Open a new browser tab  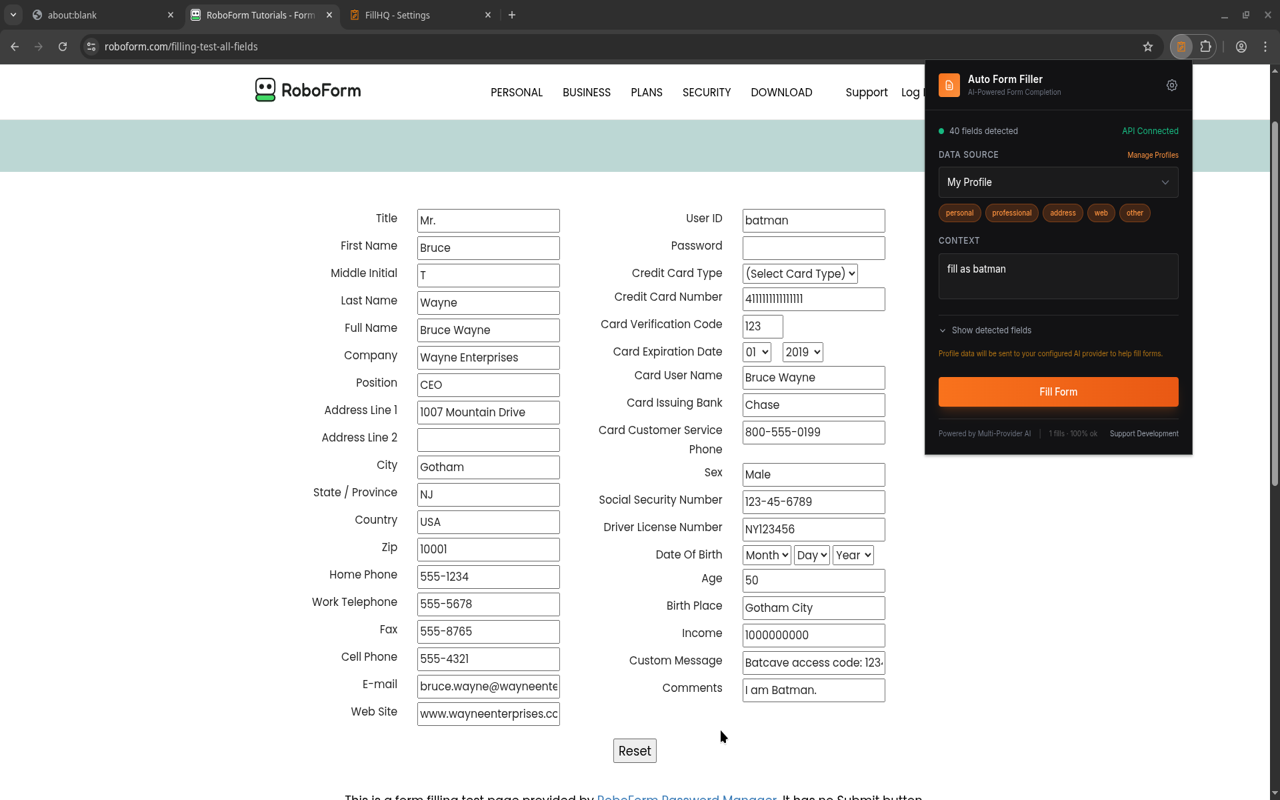coord(512,15)
